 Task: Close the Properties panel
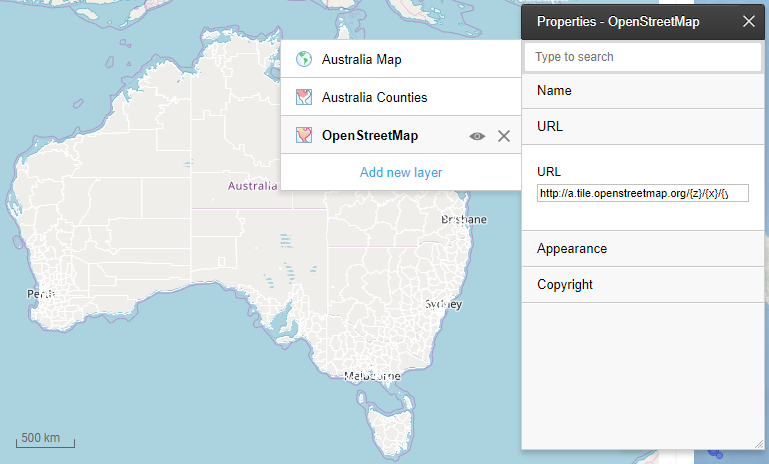(749, 21)
